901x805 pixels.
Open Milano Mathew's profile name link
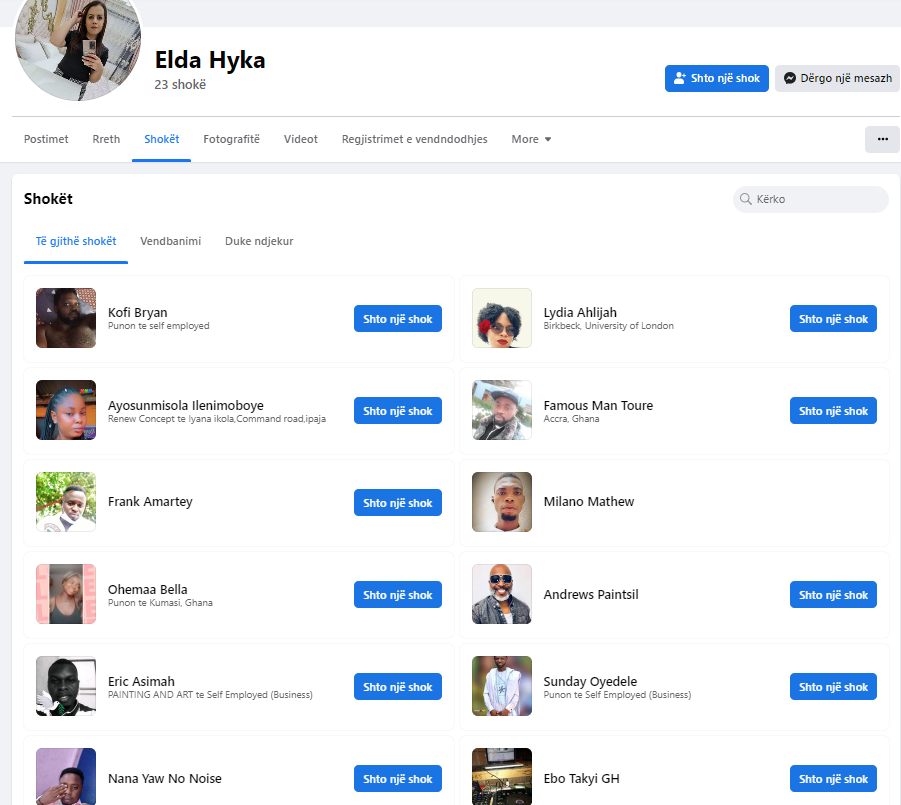pos(588,502)
